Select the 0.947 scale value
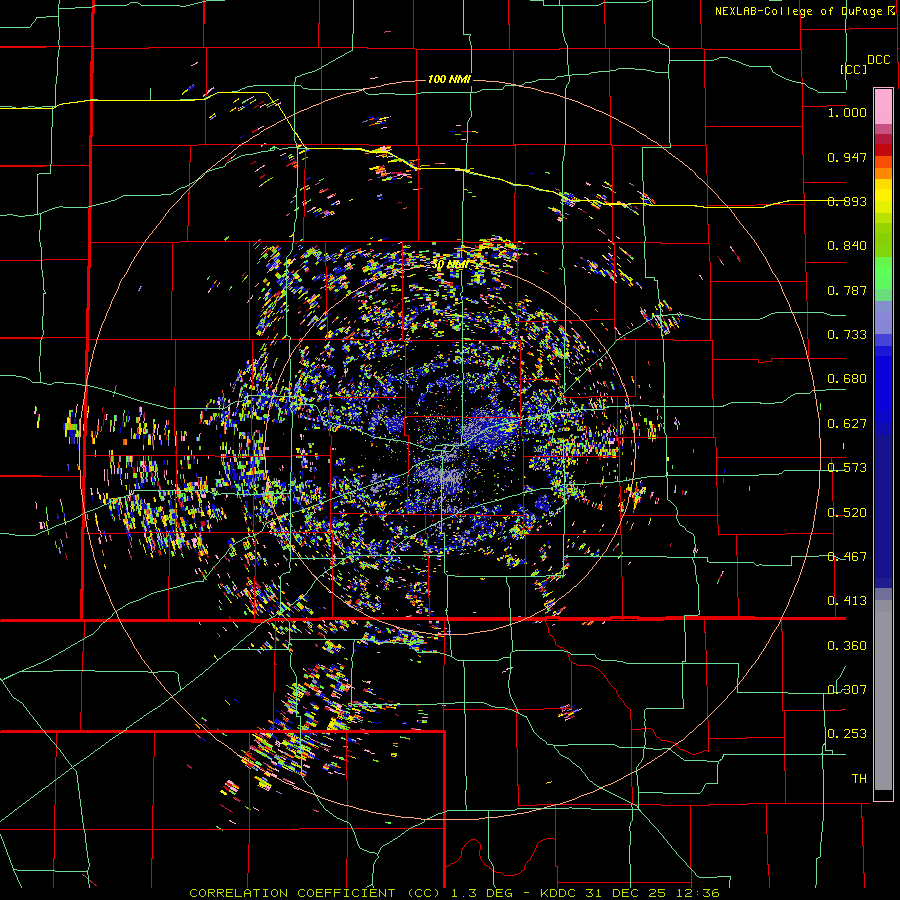Viewport: 900px width, 900px height. pyautogui.click(x=847, y=157)
